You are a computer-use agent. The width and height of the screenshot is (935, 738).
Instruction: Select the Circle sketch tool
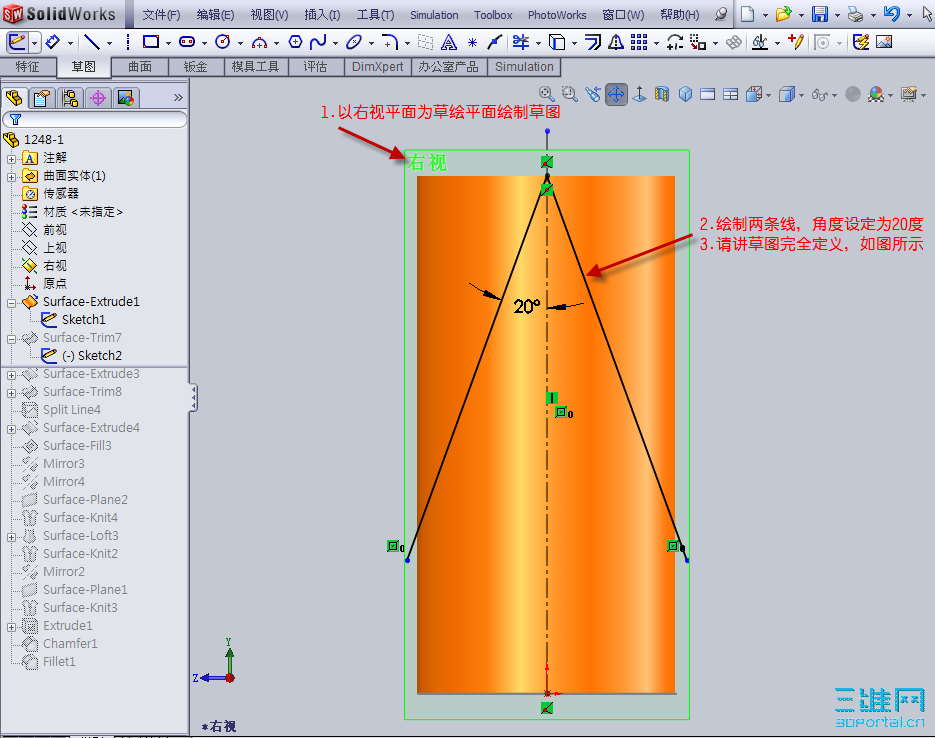[x=223, y=42]
